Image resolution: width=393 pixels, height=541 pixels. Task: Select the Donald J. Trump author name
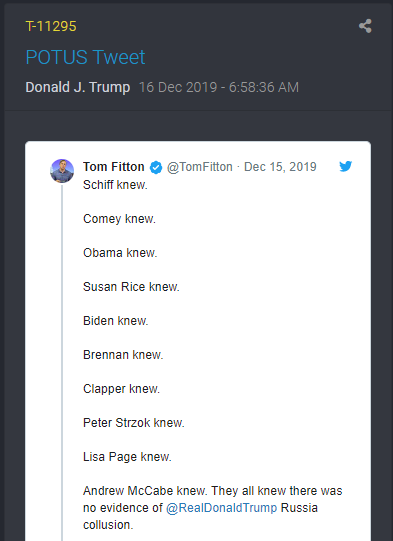pyautogui.click(x=78, y=87)
